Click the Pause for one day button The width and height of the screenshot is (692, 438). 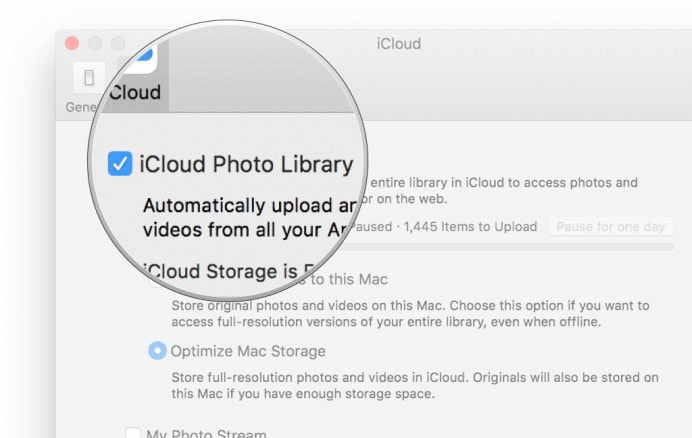tap(610, 227)
